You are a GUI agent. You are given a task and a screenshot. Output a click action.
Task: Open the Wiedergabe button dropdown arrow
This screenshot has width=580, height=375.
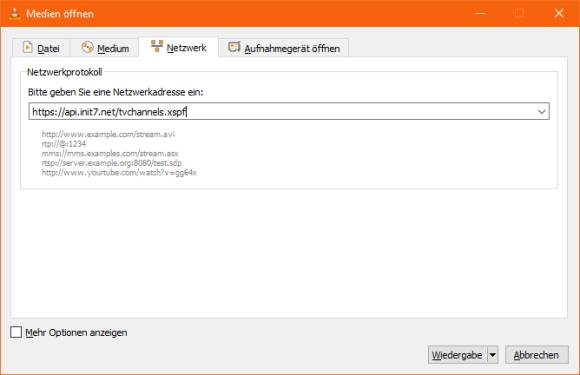pyautogui.click(x=493, y=355)
